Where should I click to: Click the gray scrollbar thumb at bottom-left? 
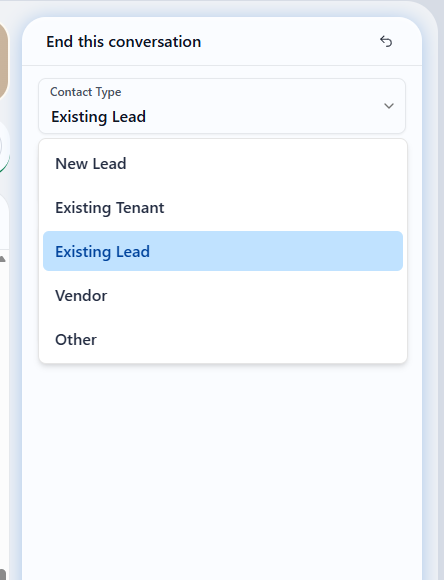[3, 574]
